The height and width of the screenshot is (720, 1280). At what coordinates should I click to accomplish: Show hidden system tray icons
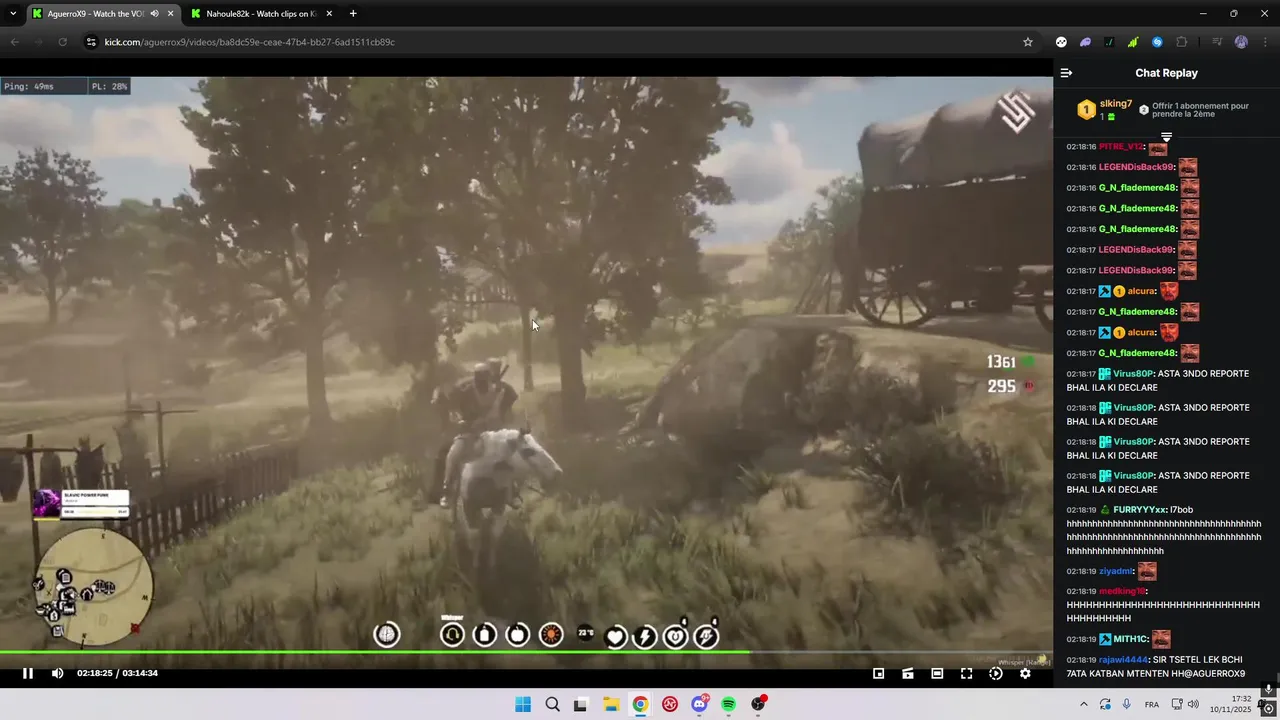click(x=1084, y=704)
